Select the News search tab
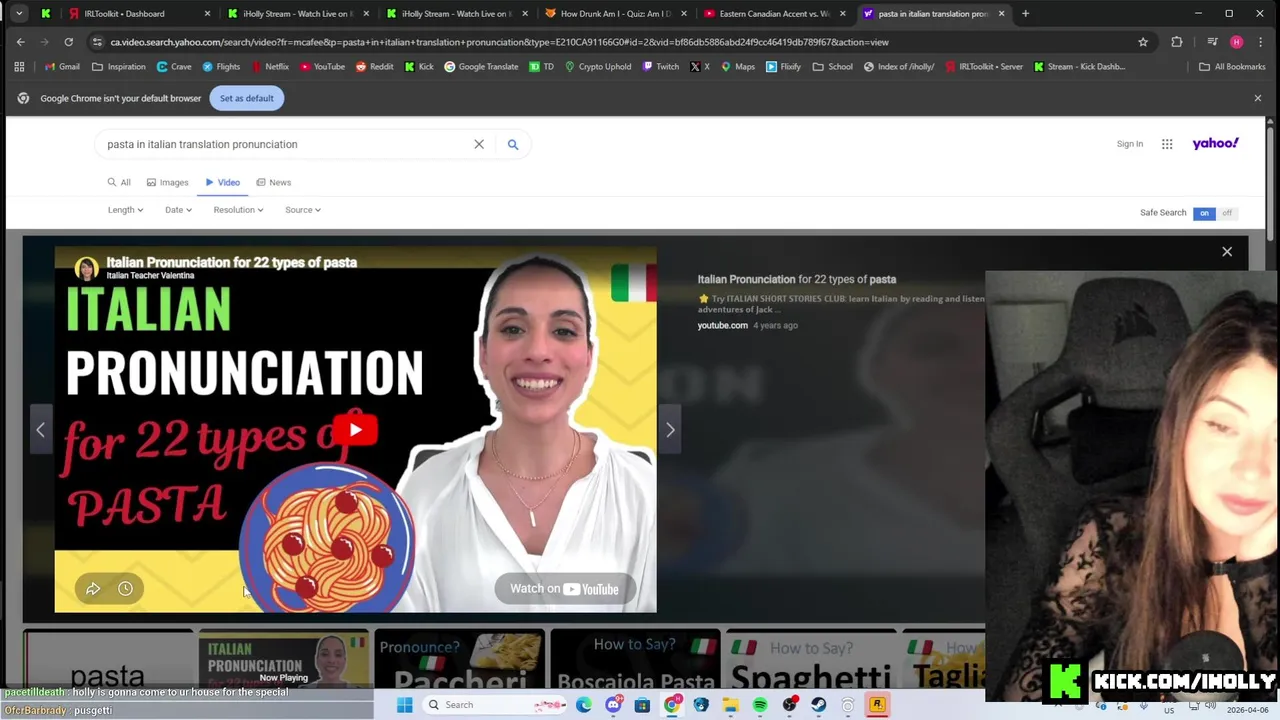 (273, 182)
